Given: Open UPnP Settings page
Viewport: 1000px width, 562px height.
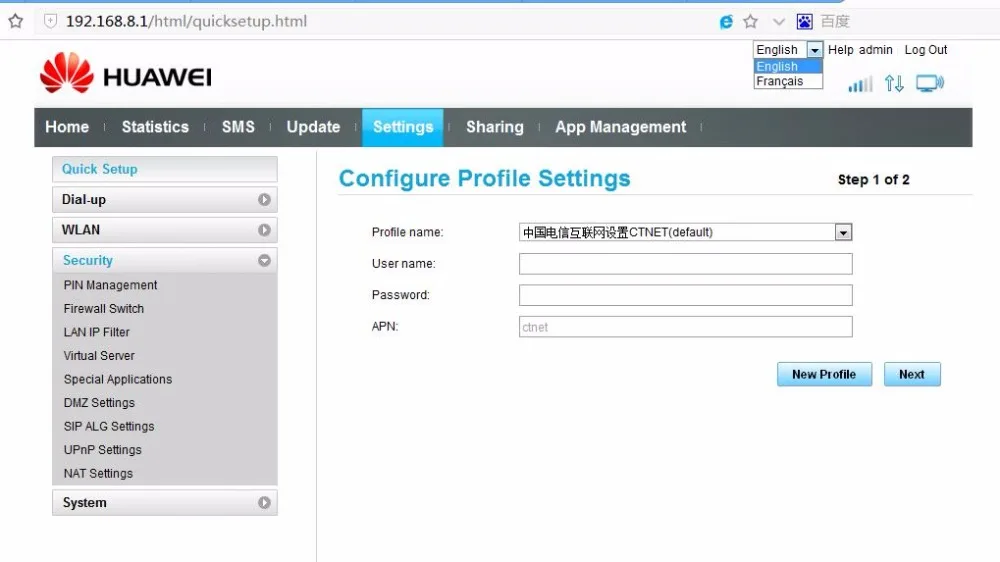Looking at the screenshot, I should click(x=102, y=450).
